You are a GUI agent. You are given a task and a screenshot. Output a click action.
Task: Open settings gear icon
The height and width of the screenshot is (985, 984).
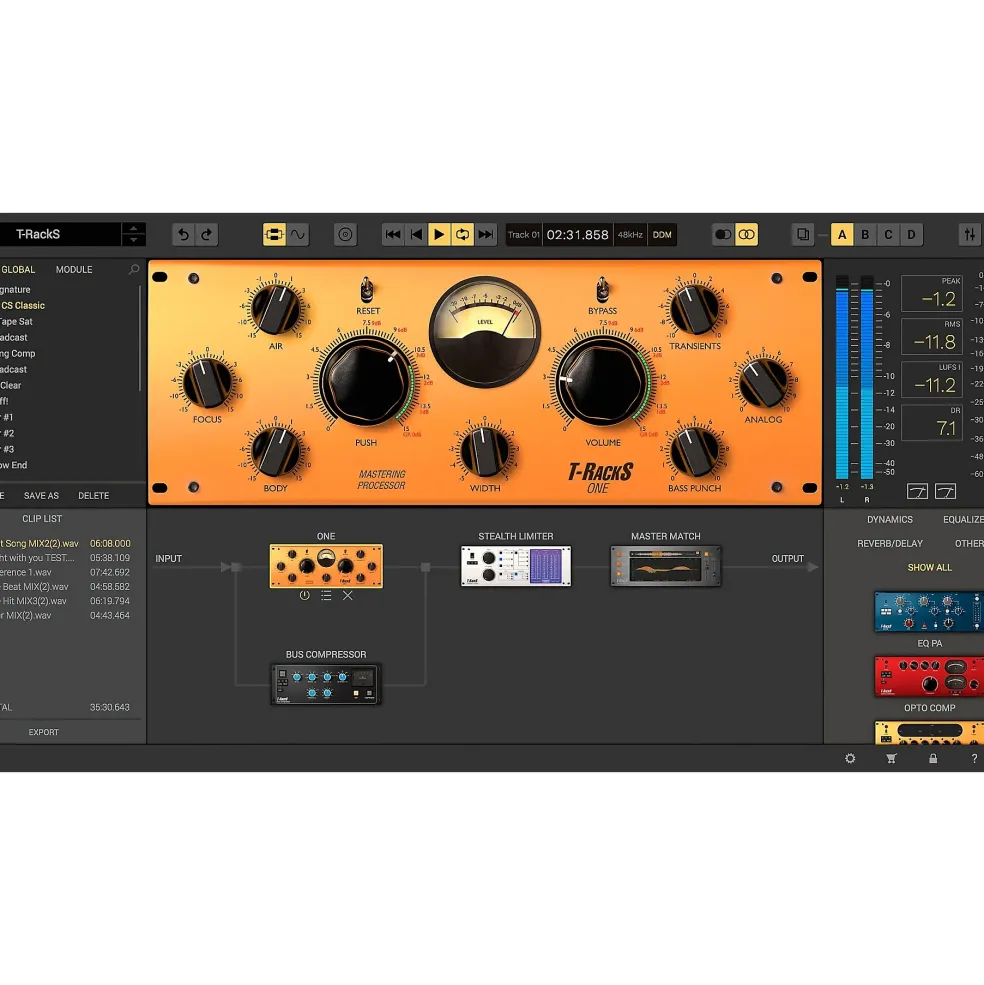tap(850, 759)
